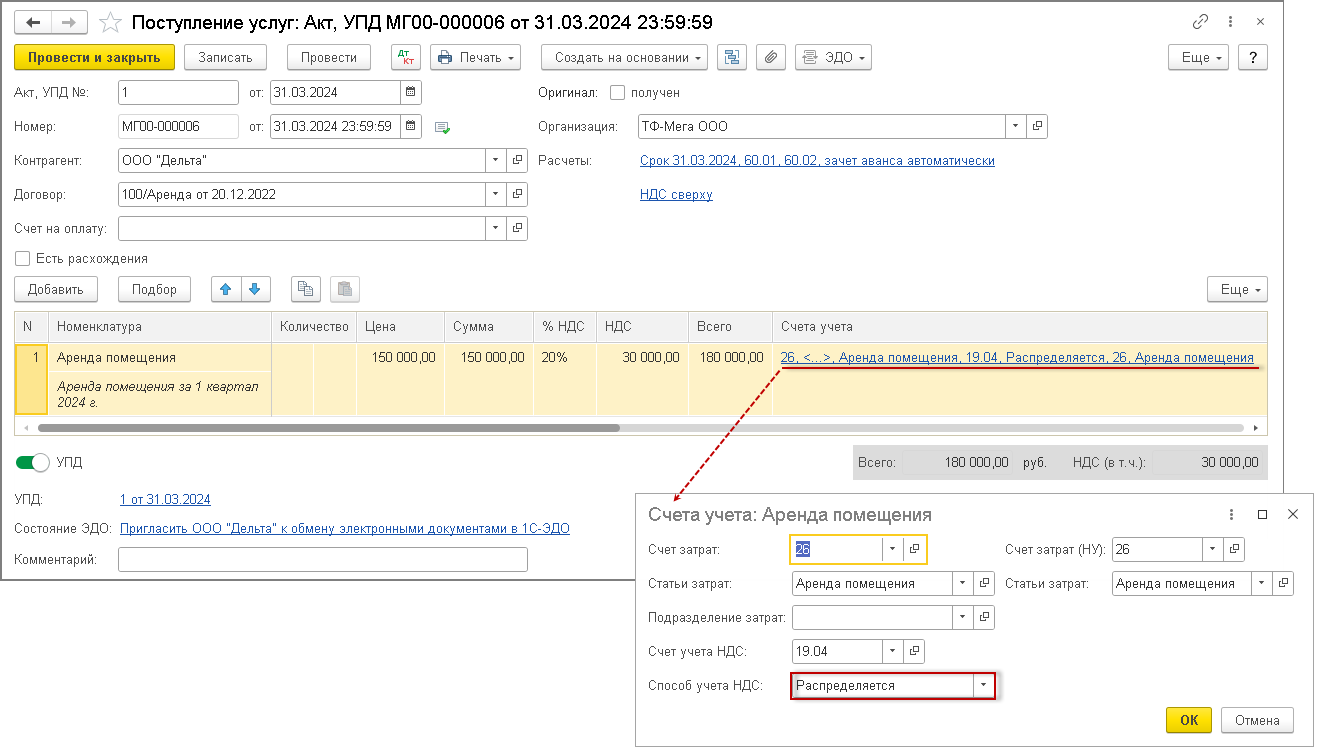Open УПД link 1 от 31.03.2024
The width and height of the screenshot is (1318, 748).
(165, 499)
